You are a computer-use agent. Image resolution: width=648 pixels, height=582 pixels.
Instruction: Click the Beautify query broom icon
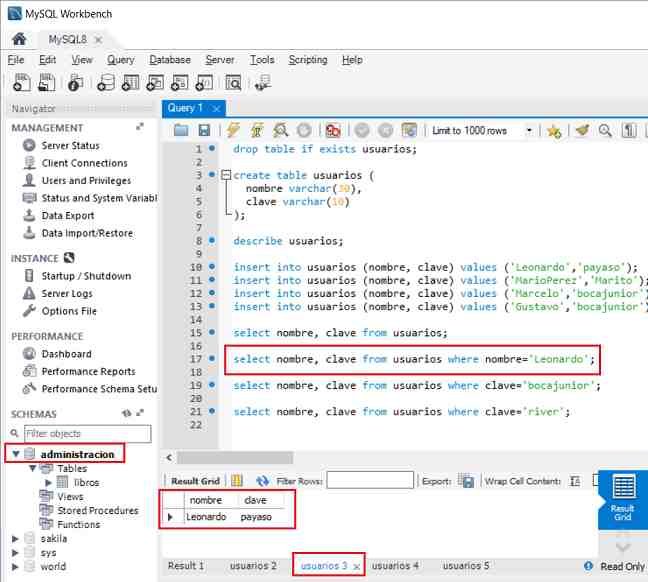tap(583, 131)
